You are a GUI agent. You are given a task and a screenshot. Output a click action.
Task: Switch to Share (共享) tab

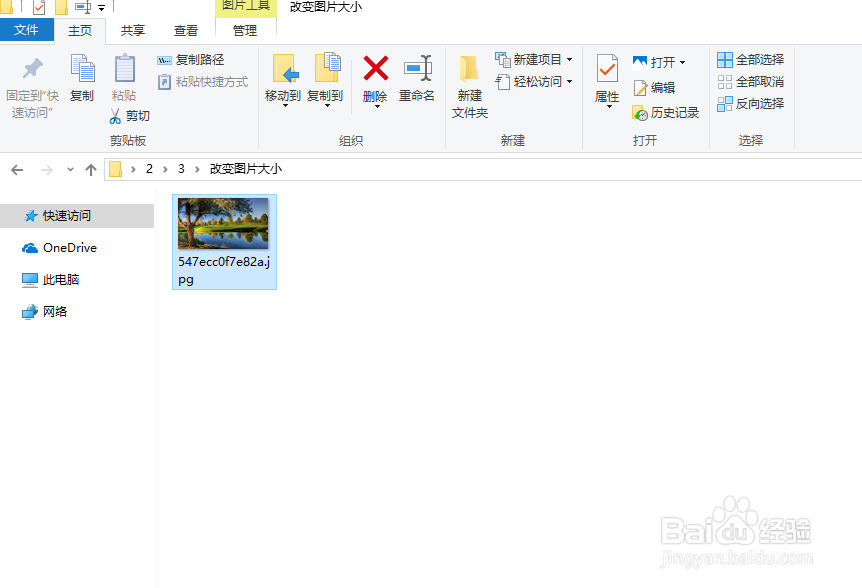[132, 31]
